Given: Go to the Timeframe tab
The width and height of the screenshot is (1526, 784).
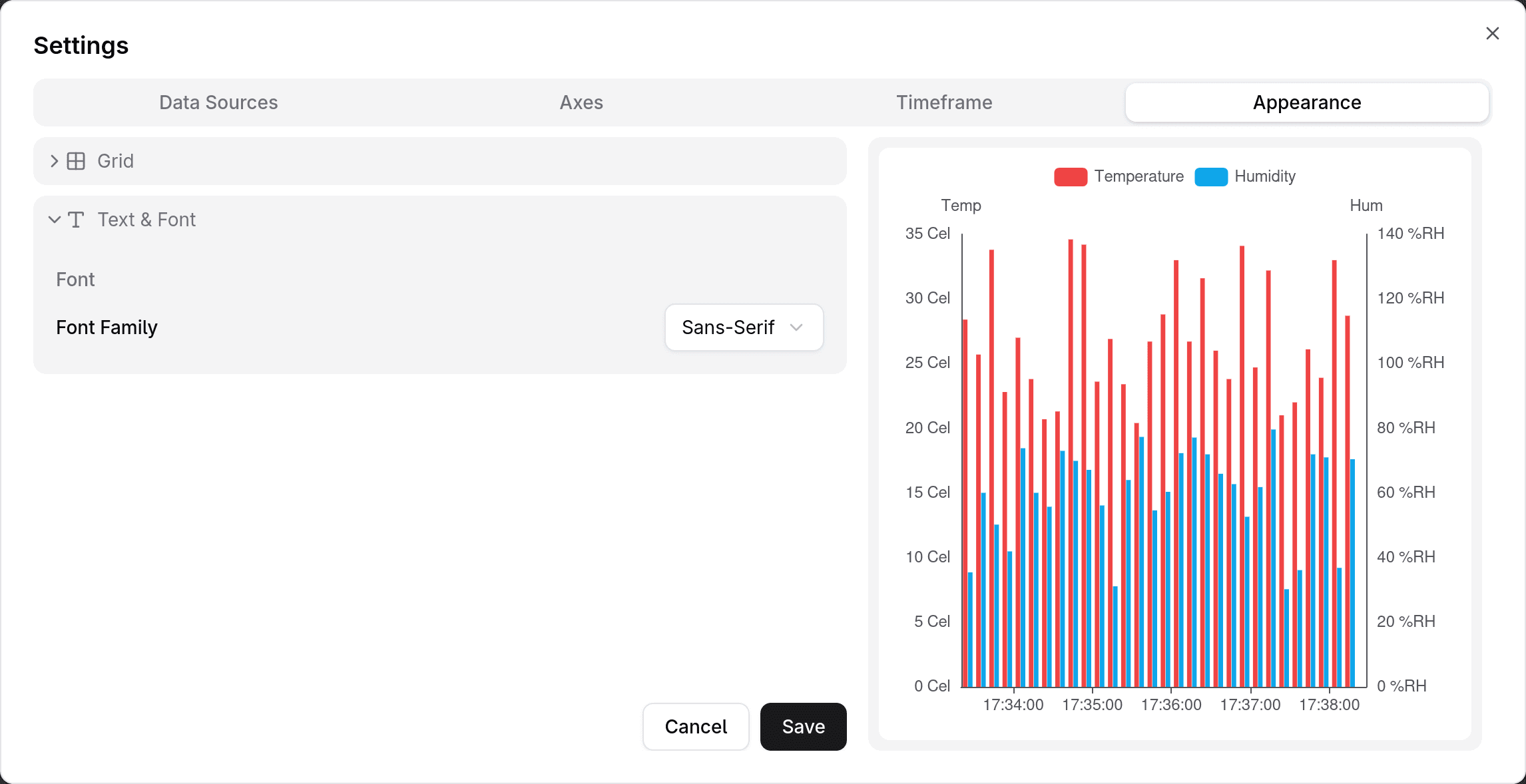Looking at the screenshot, I should (x=944, y=102).
